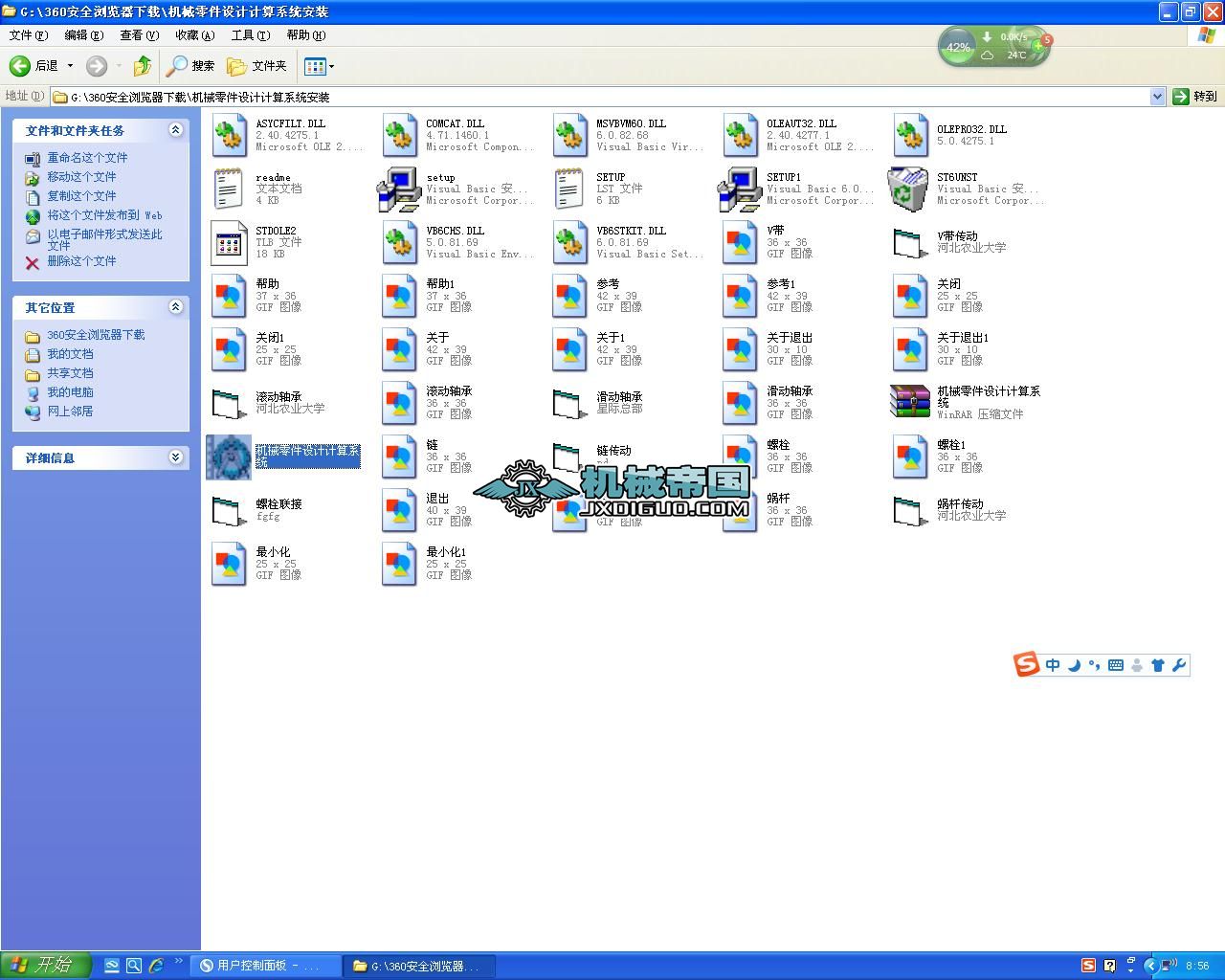Collapse the 文件和文件夹任务 panel
This screenshot has height=980, width=1225.
(x=175, y=130)
